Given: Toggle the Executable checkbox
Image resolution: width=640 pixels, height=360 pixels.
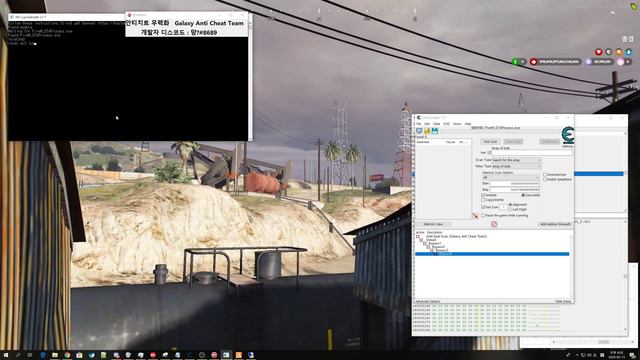Looking at the screenshot, I should tap(523, 195).
